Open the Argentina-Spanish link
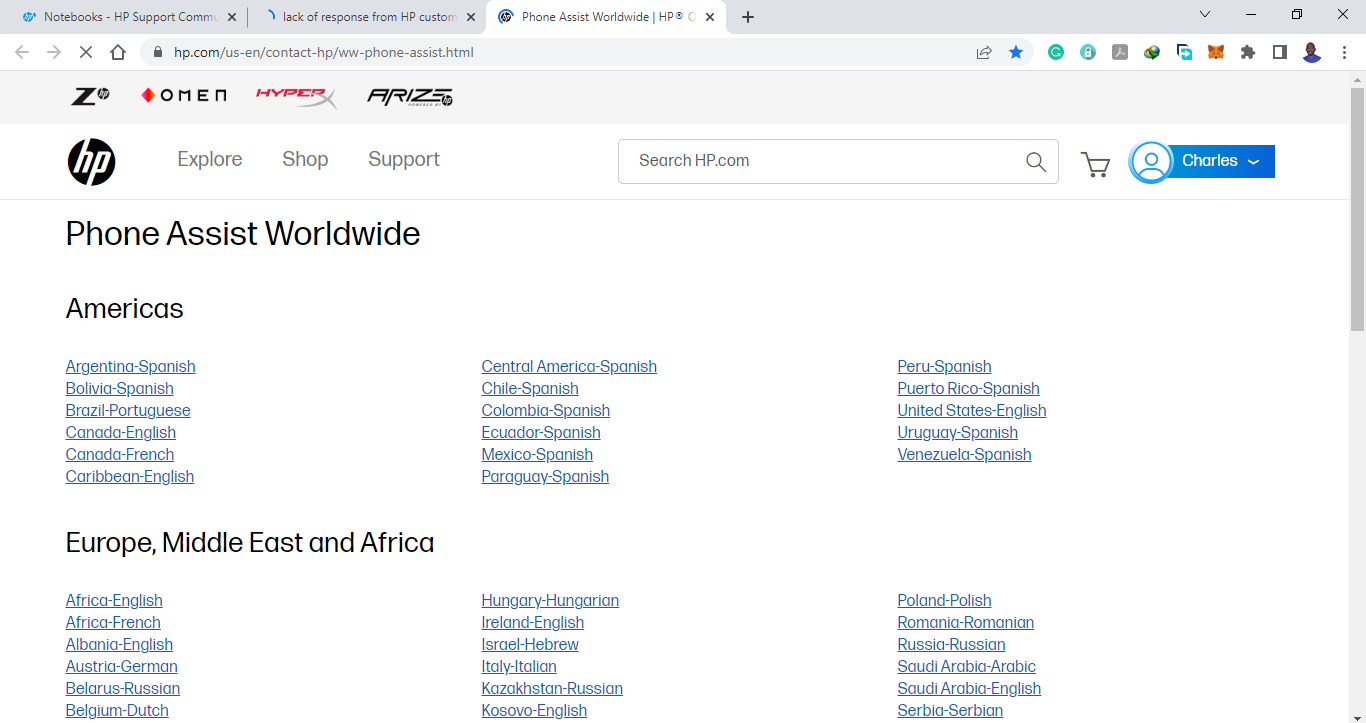Viewport: 1366px width, 723px height. [x=131, y=367]
